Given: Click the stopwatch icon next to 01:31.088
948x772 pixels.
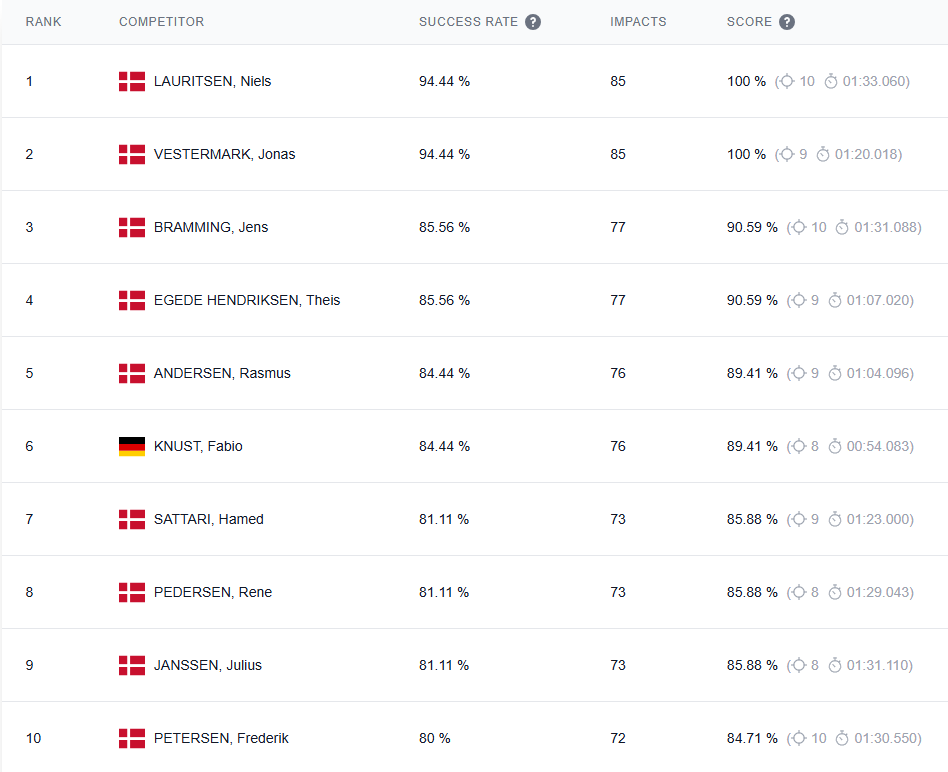Looking at the screenshot, I should 842,228.
